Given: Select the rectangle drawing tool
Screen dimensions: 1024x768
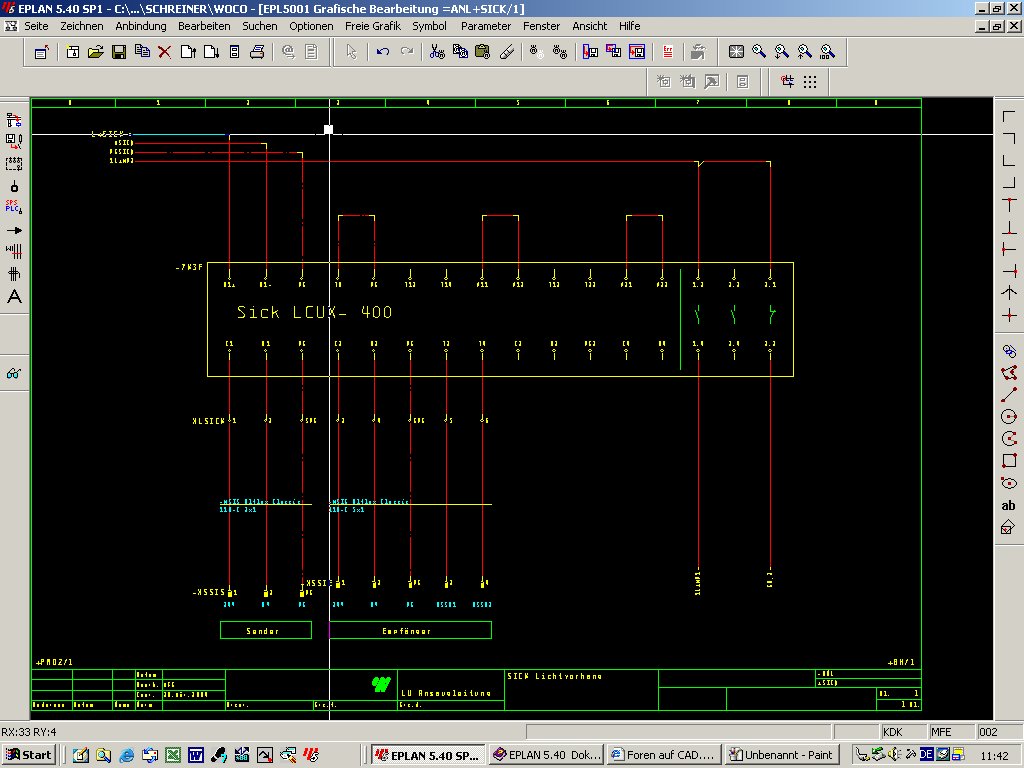Looking at the screenshot, I should pos(1008,460).
